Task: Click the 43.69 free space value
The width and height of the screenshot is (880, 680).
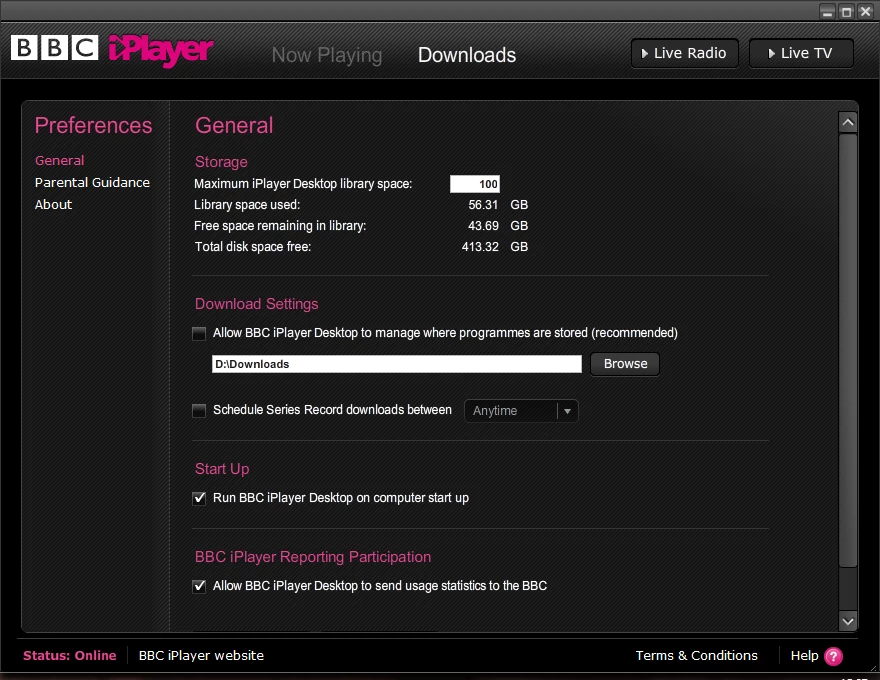Action: 483,226
